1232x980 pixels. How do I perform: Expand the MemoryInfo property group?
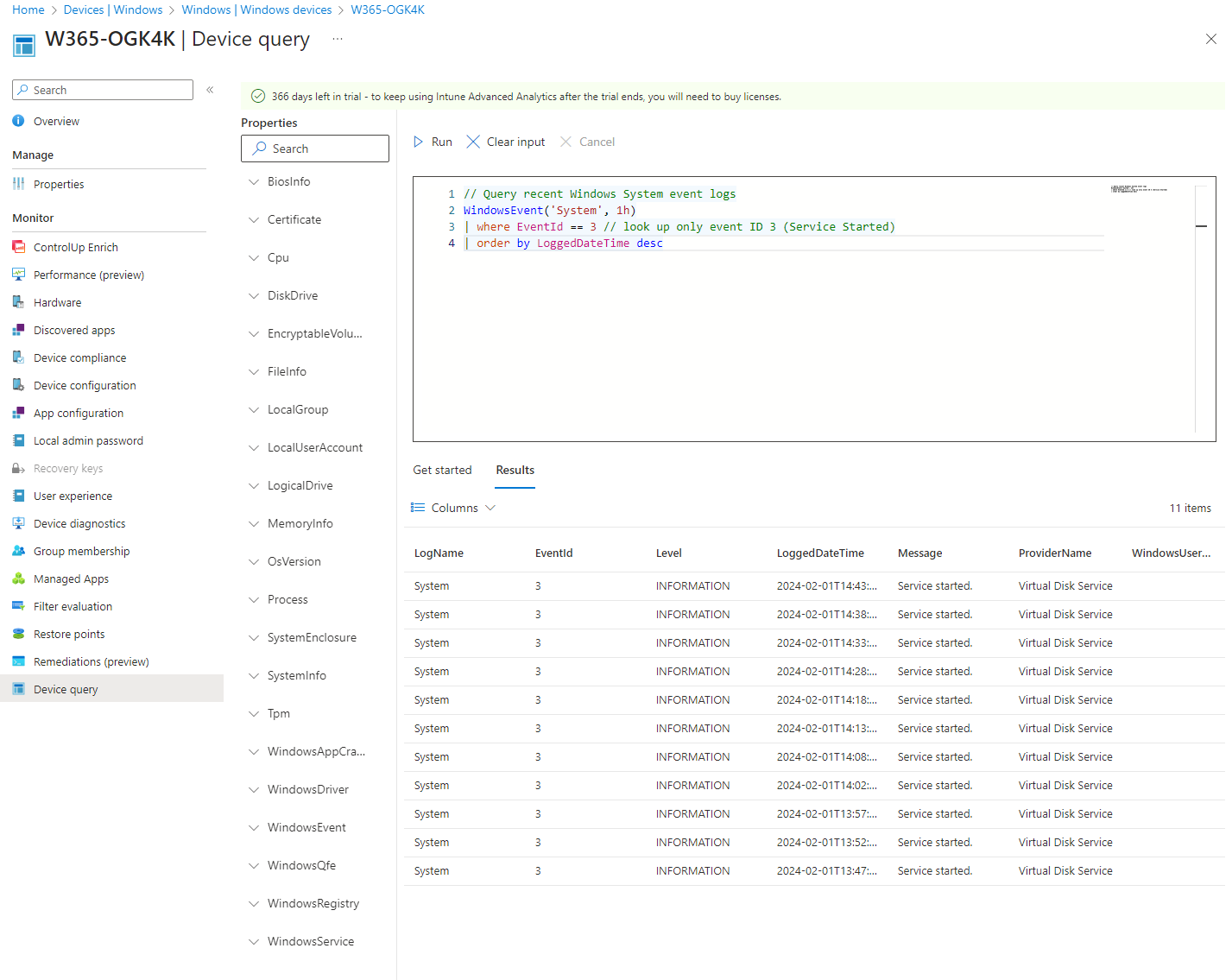[x=254, y=523]
